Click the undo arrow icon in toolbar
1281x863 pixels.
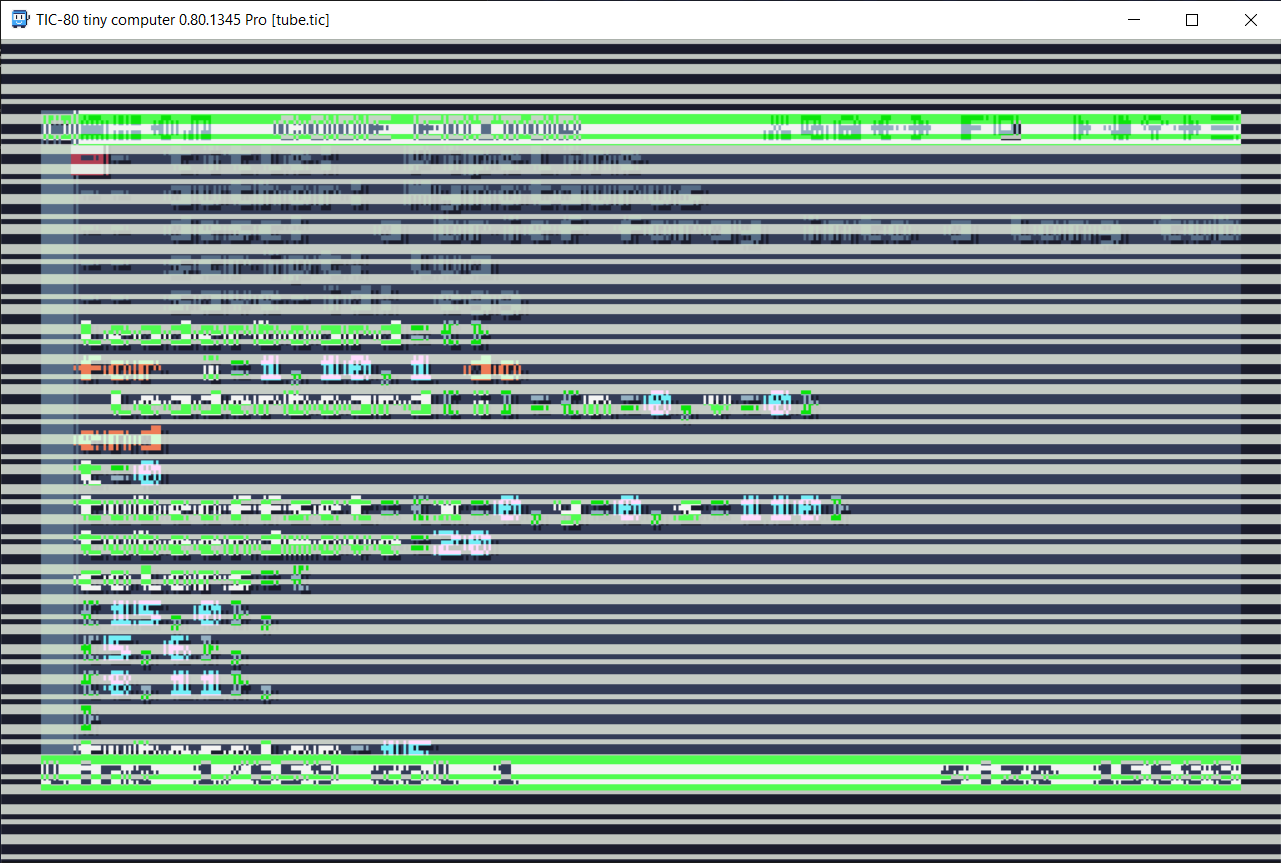coord(886,128)
